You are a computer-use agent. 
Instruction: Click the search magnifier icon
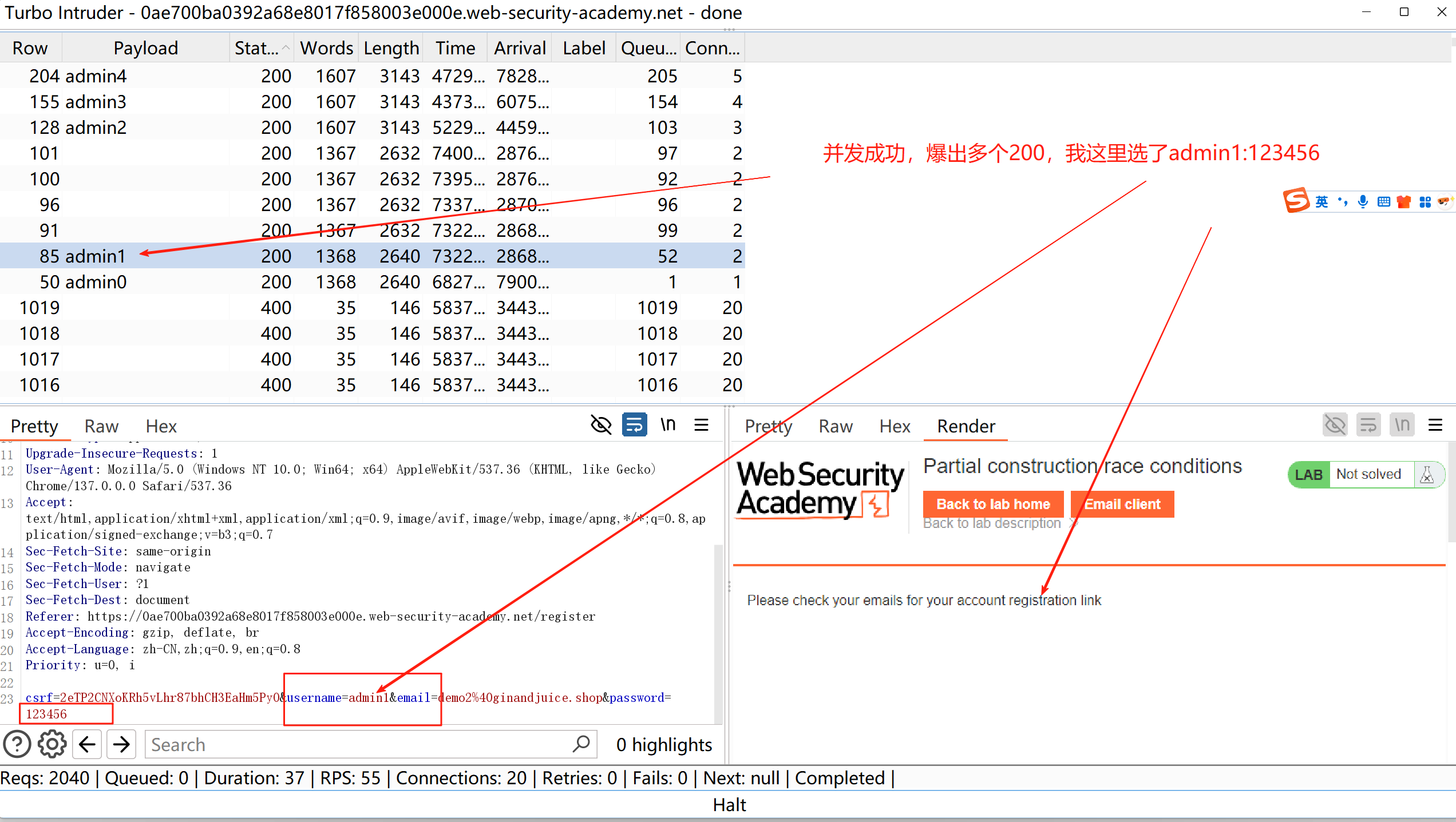(581, 744)
